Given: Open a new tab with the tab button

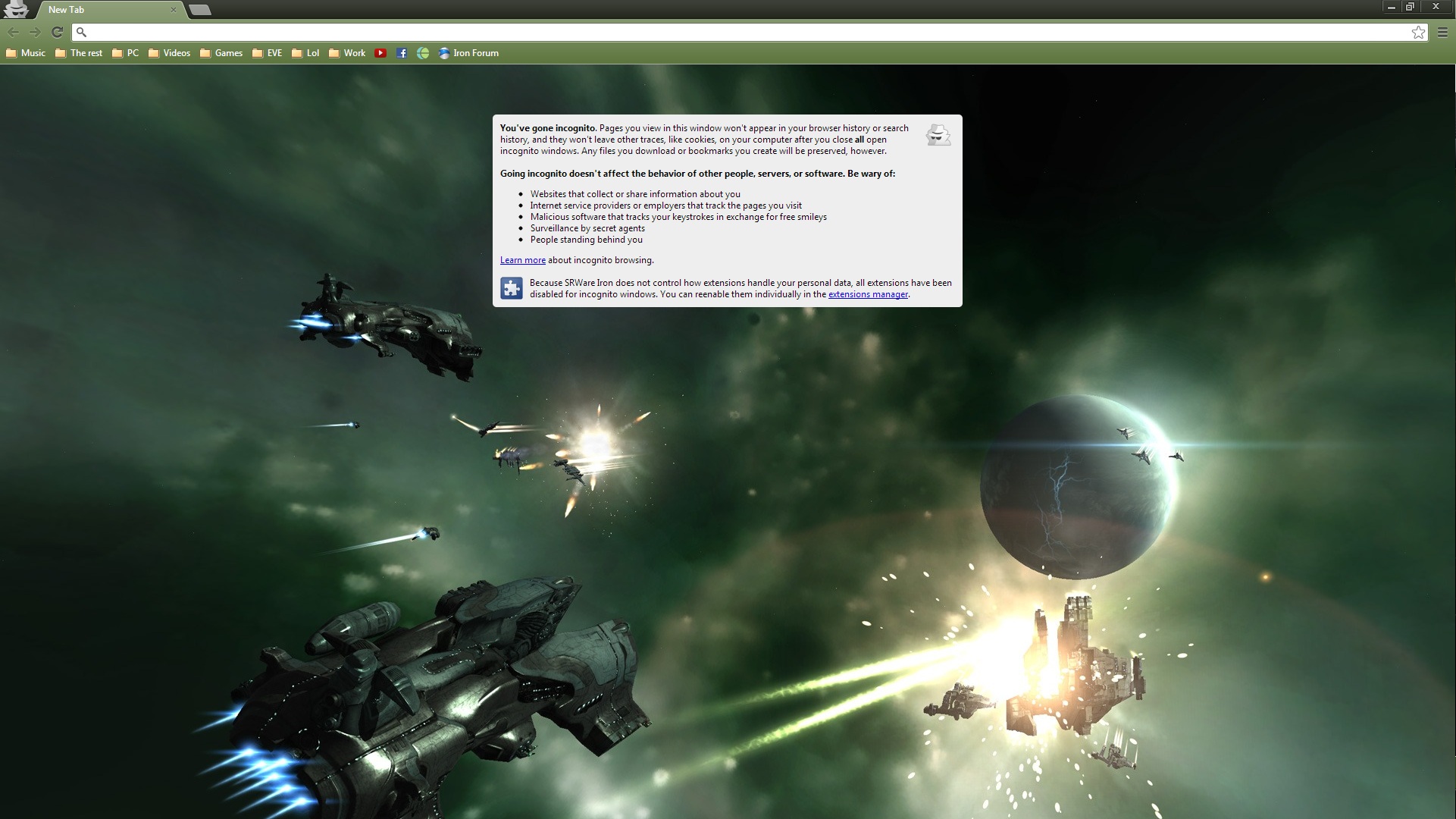Looking at the screenshot, I should (x=199, y=10).
